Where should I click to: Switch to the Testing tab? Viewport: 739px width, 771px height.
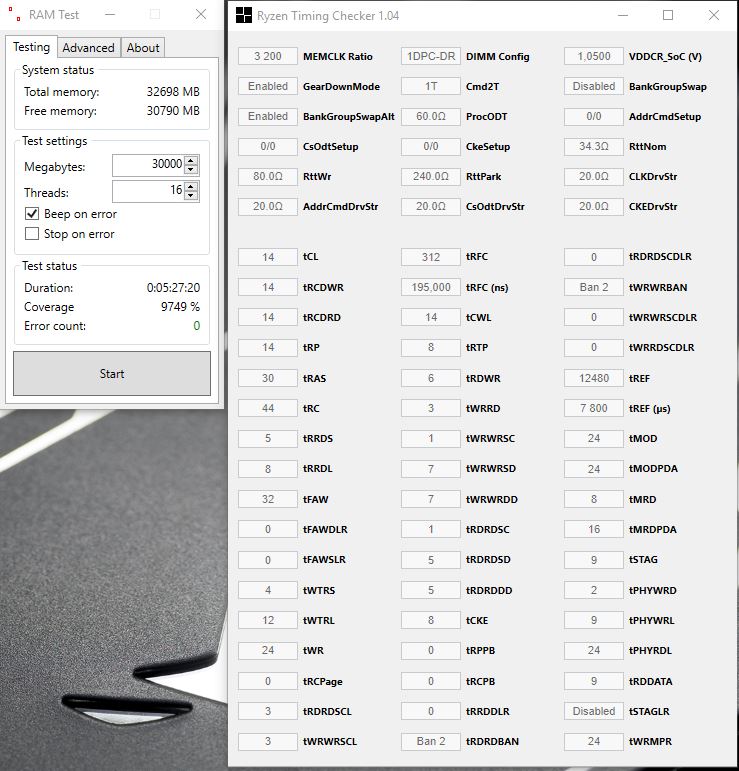pos(31,47)
